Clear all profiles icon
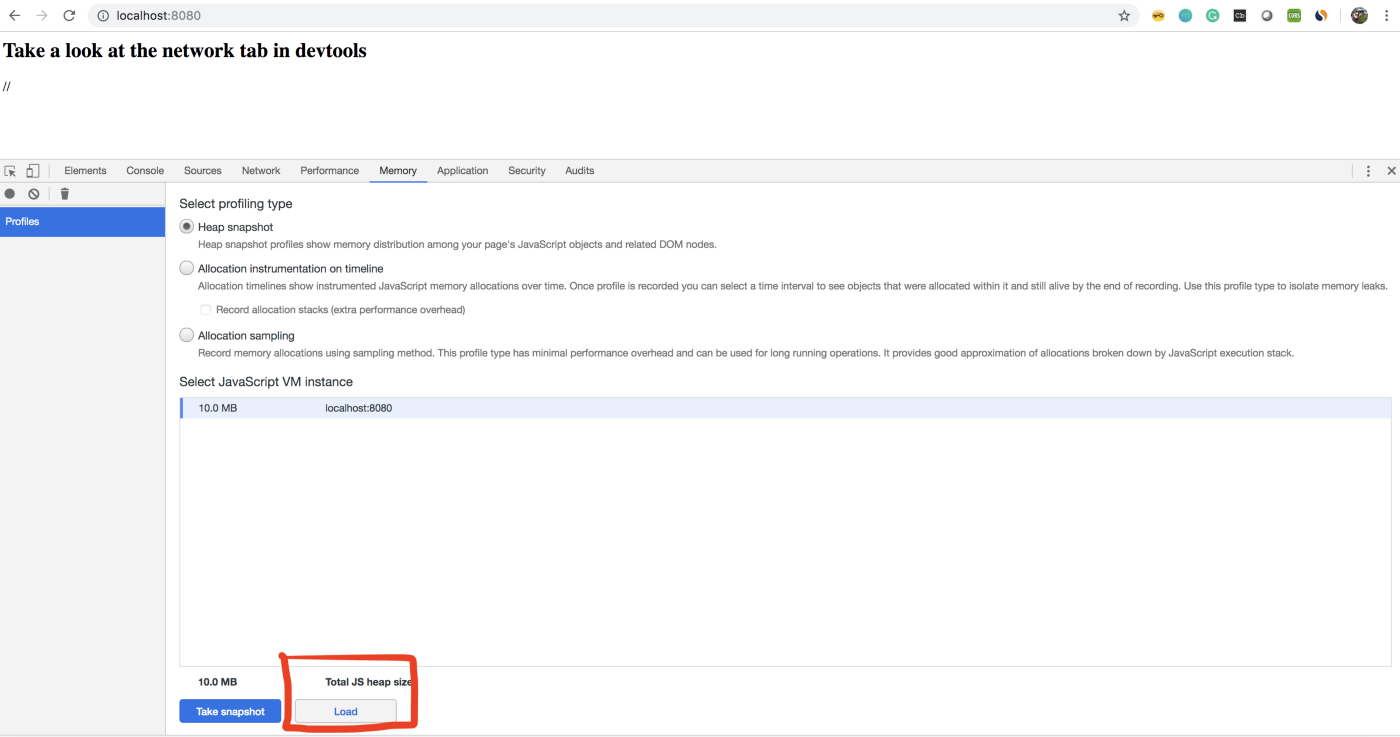The width and height of the screenshot is (1400, 737). 34,194
